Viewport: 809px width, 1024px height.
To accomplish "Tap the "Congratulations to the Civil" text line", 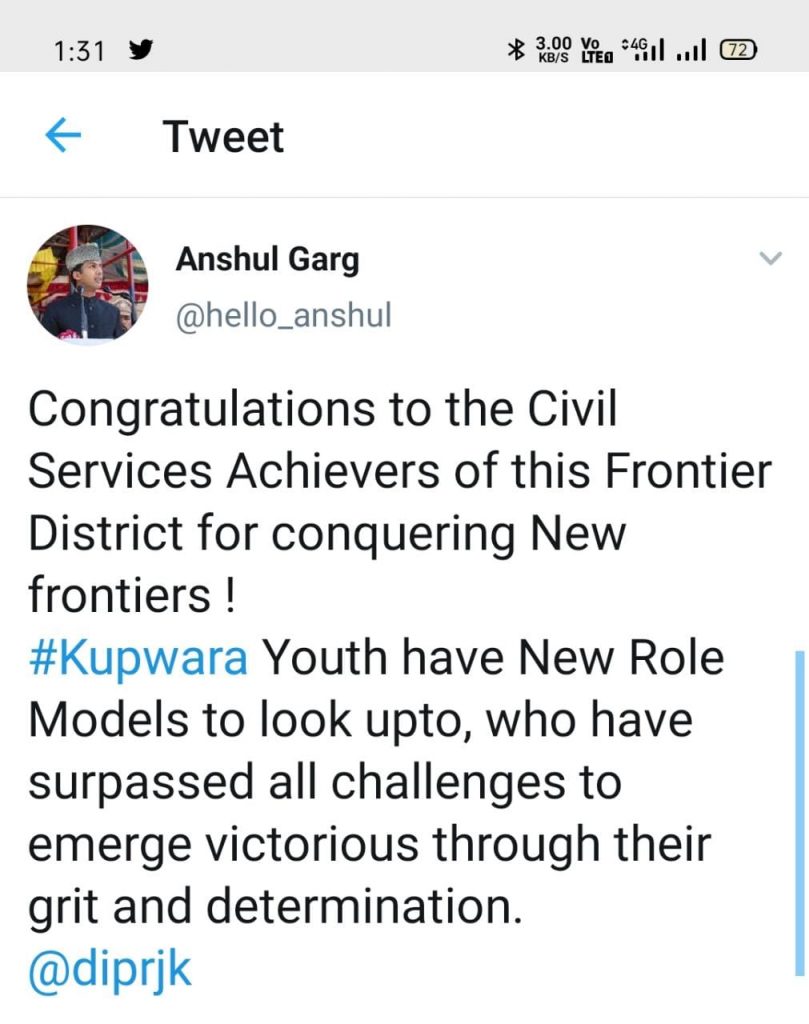I will click(x=322, y=410).
